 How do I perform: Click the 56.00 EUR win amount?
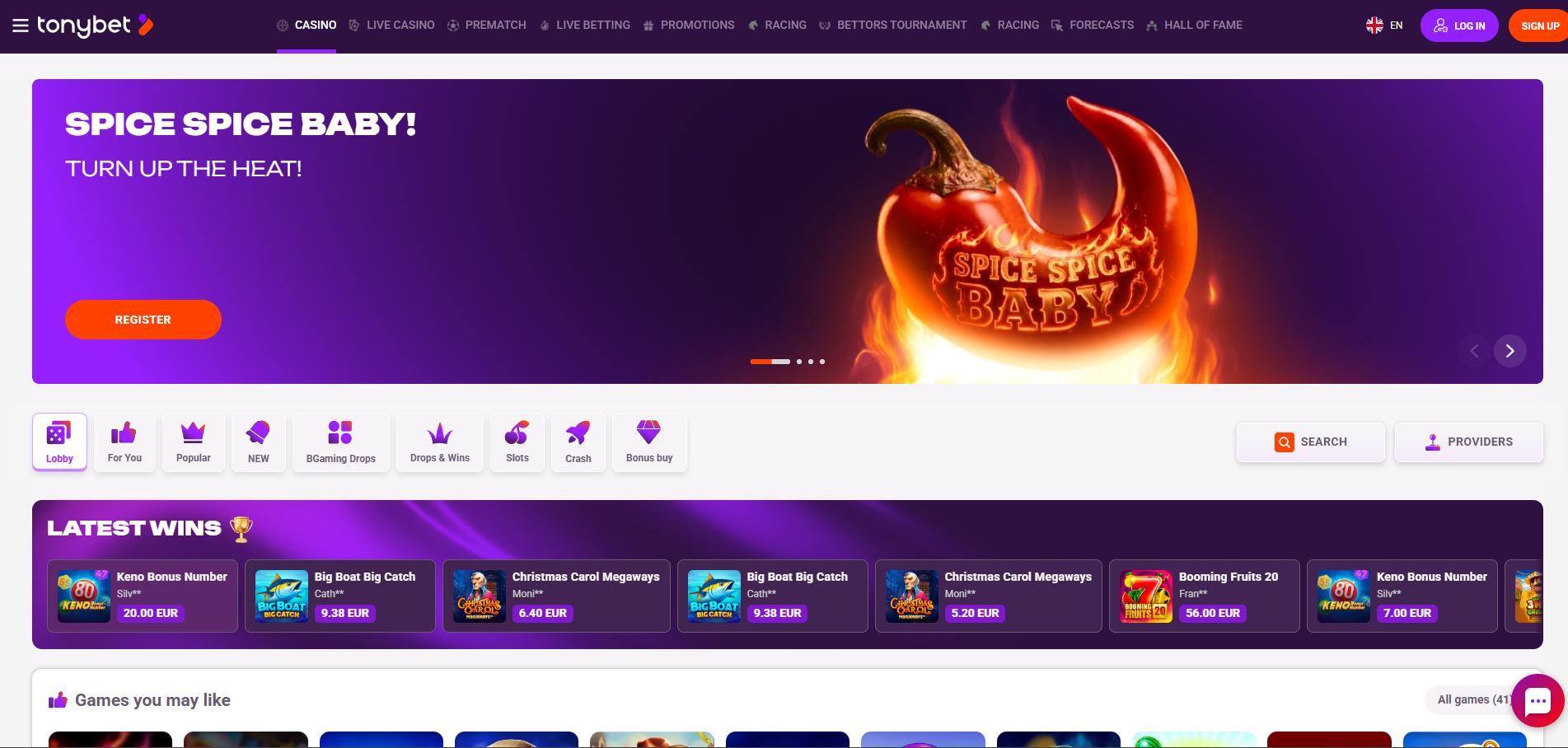point(1213,613)
